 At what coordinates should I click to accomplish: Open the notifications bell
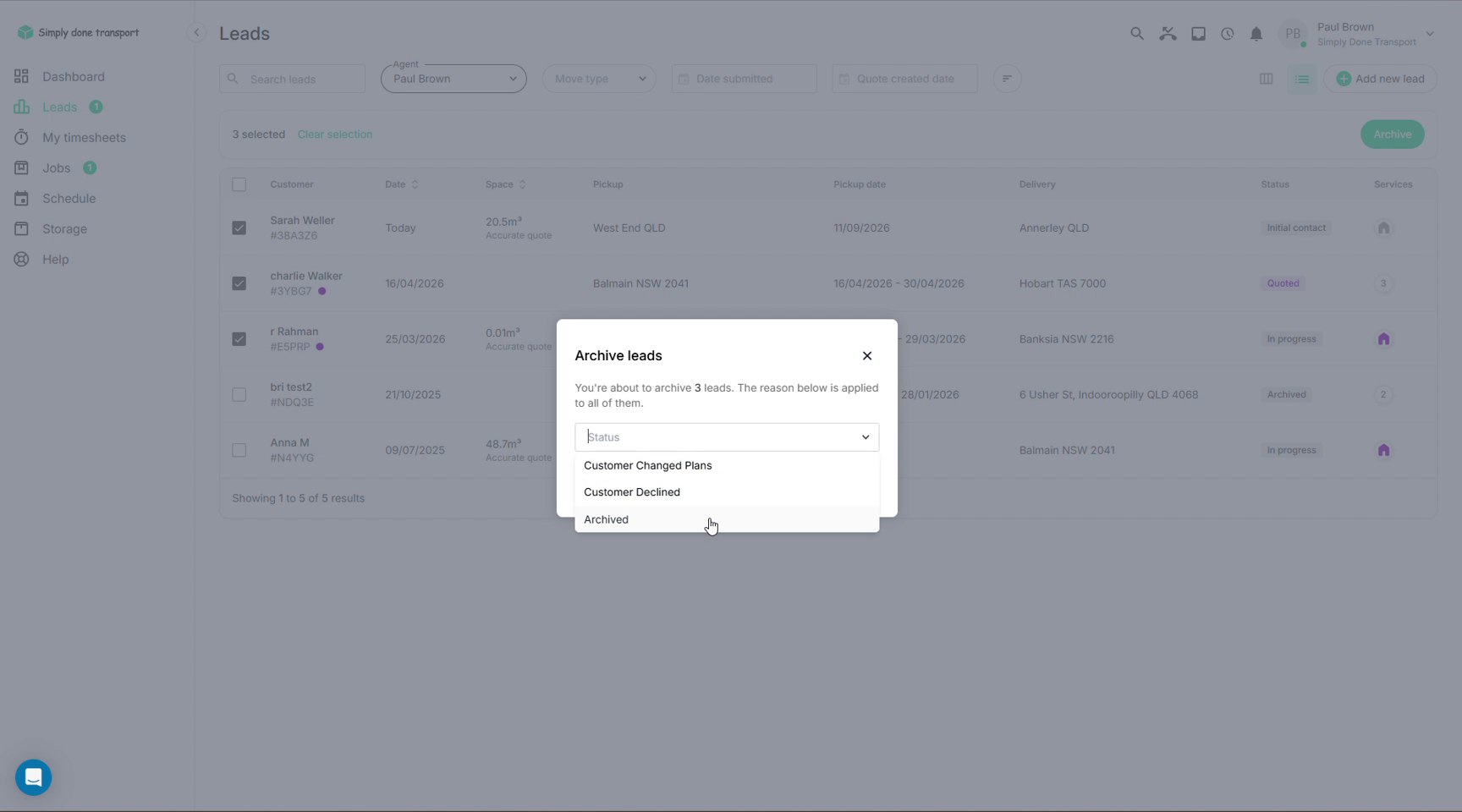(1256, 34)
